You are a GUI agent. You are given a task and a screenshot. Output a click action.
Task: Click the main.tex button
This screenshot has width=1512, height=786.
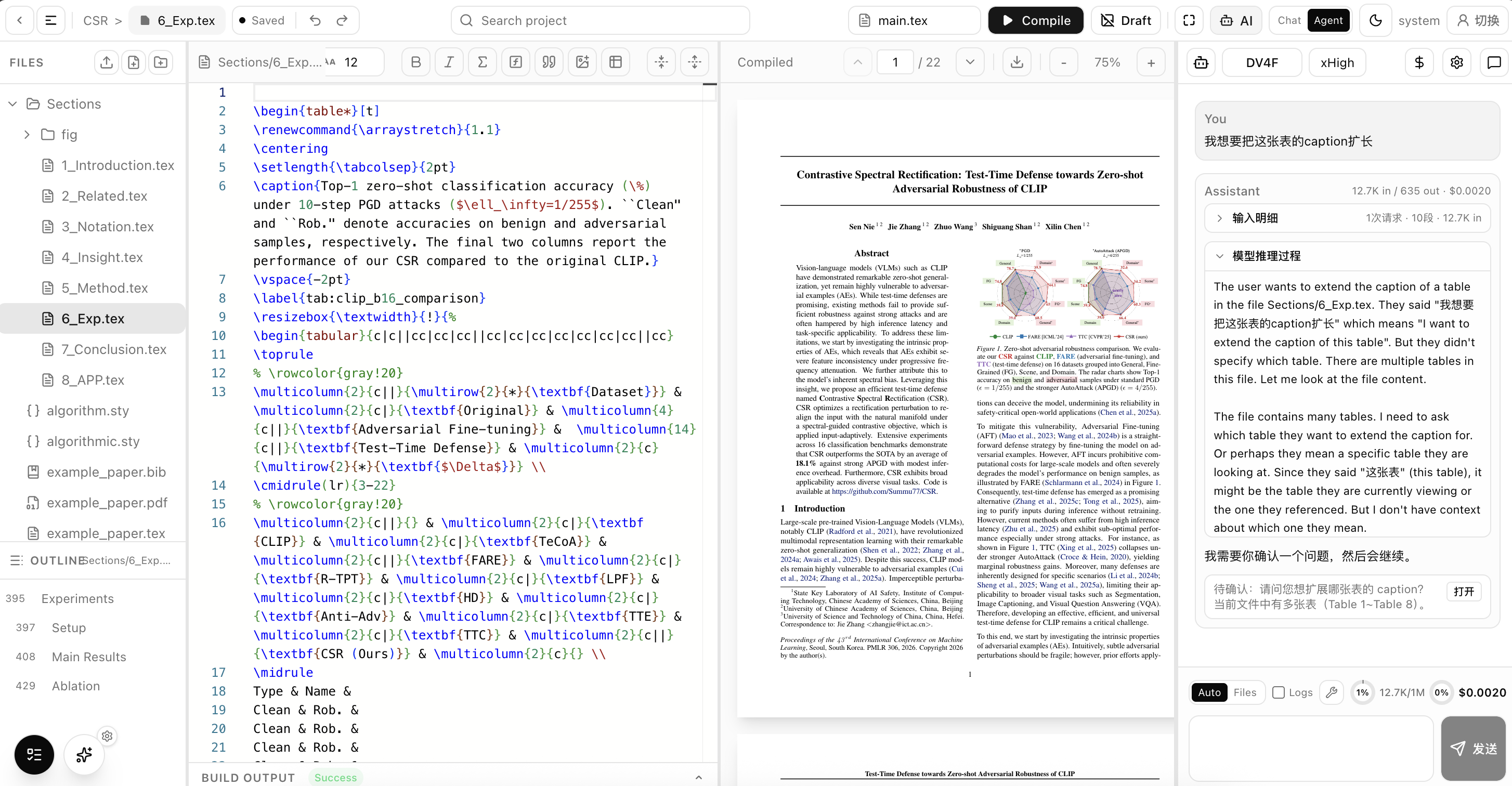915,21
